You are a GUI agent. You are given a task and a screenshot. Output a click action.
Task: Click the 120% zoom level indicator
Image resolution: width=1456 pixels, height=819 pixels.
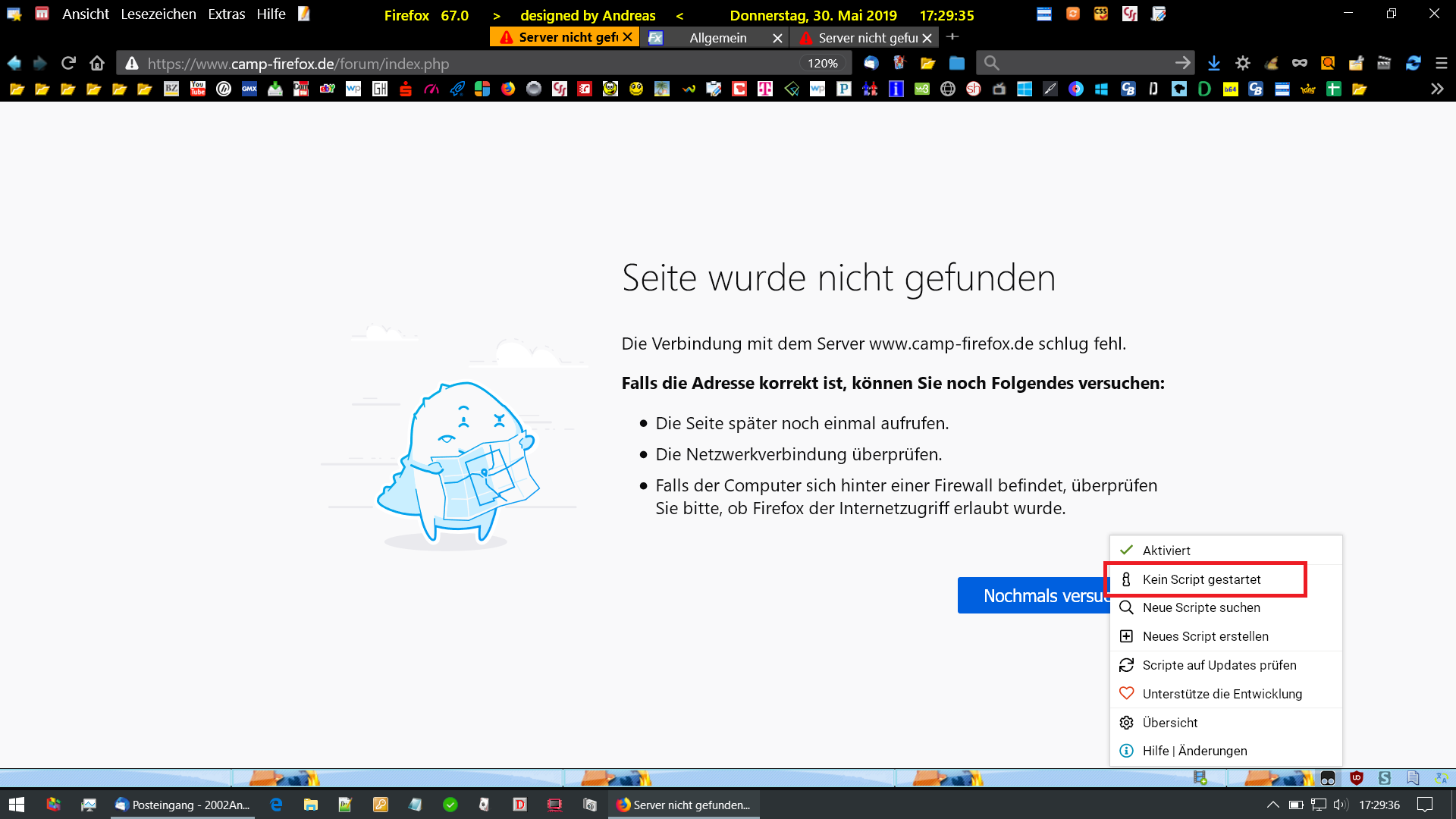[822, 63]
